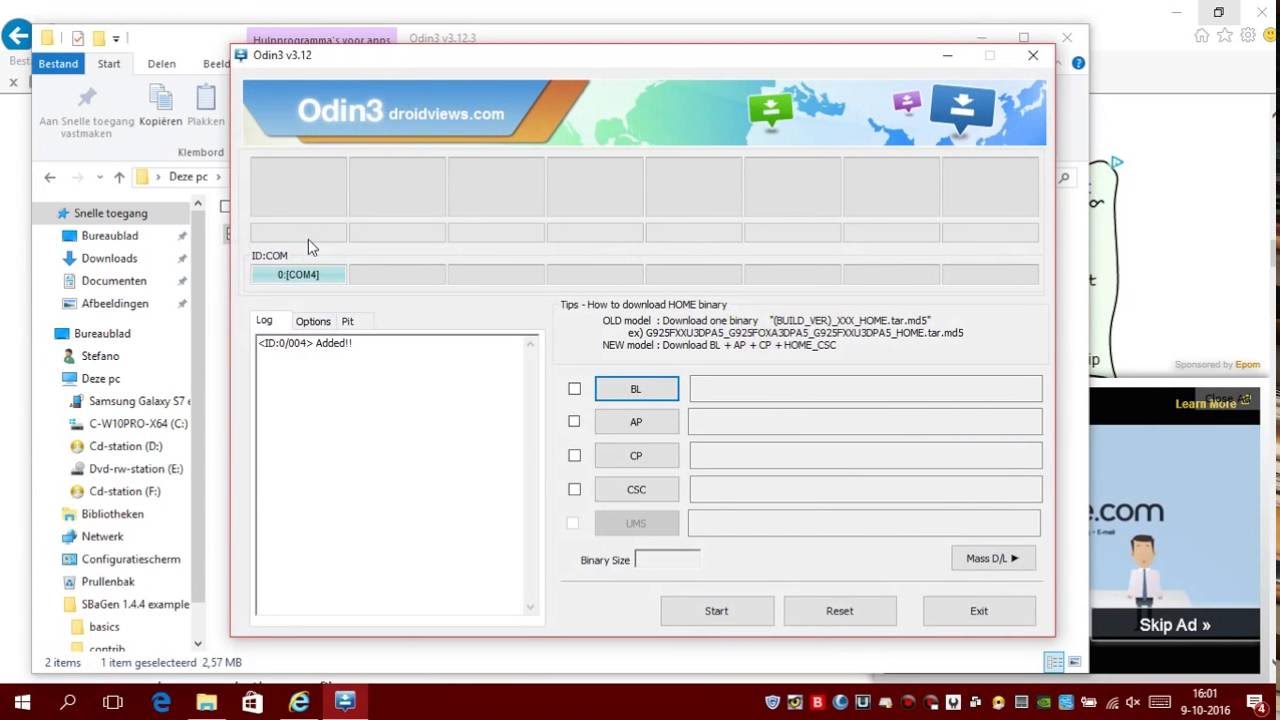This screenshot has height=720, width=1280.
Task: Select Netwerk in navigation pane
Action: click(102, 537)
